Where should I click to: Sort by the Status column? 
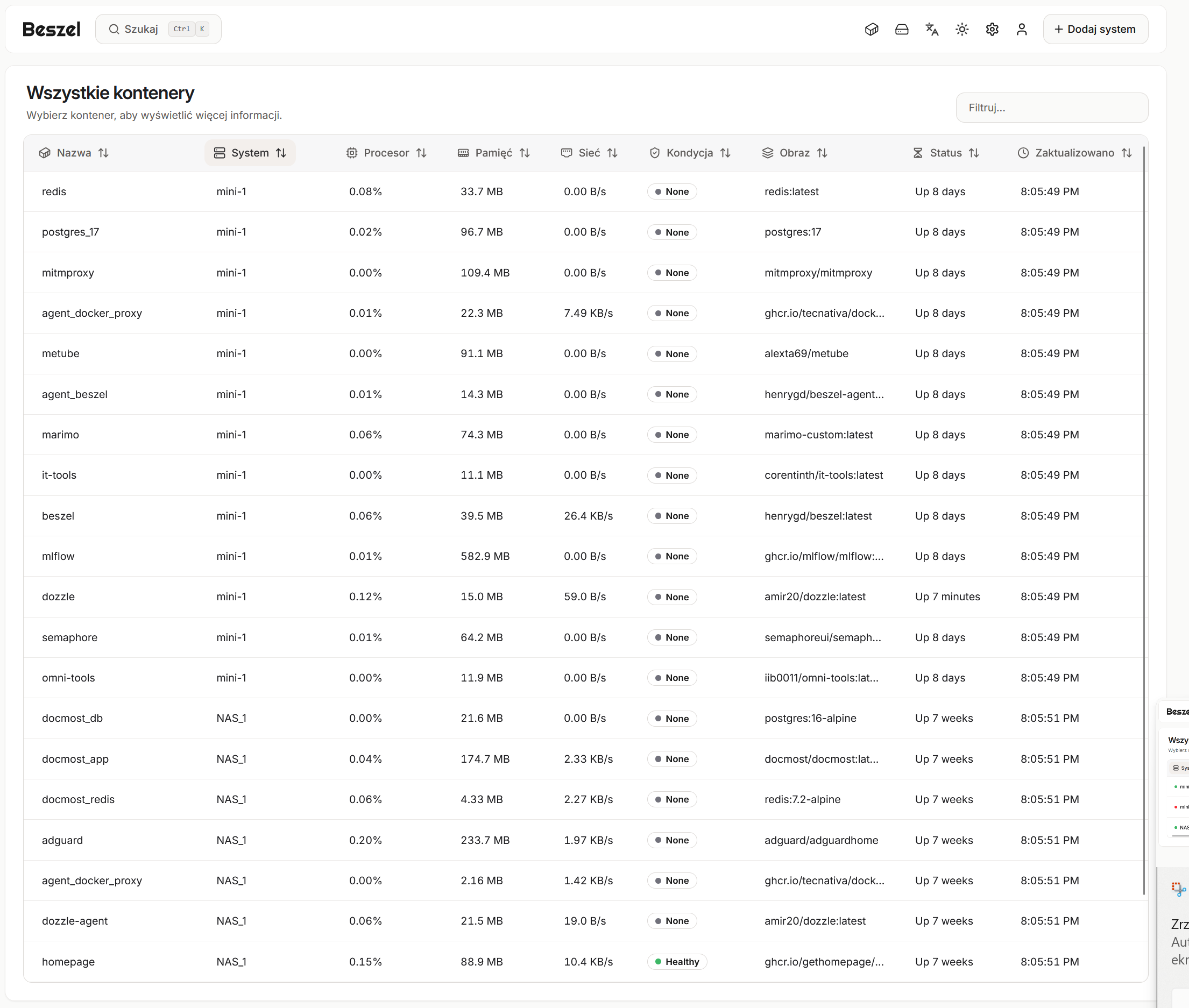pos(946,153)
